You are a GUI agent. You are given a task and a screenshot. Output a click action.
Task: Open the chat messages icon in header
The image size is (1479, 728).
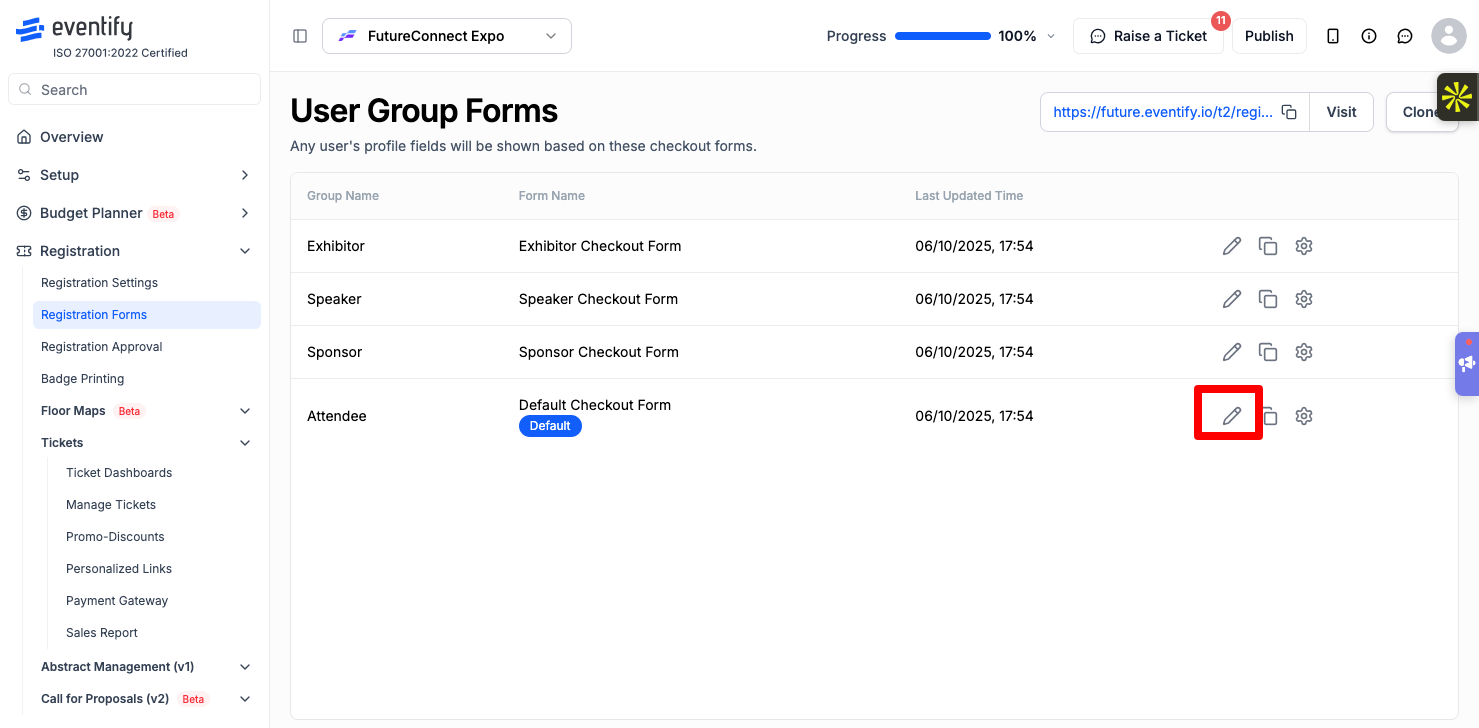[1405, 36]
